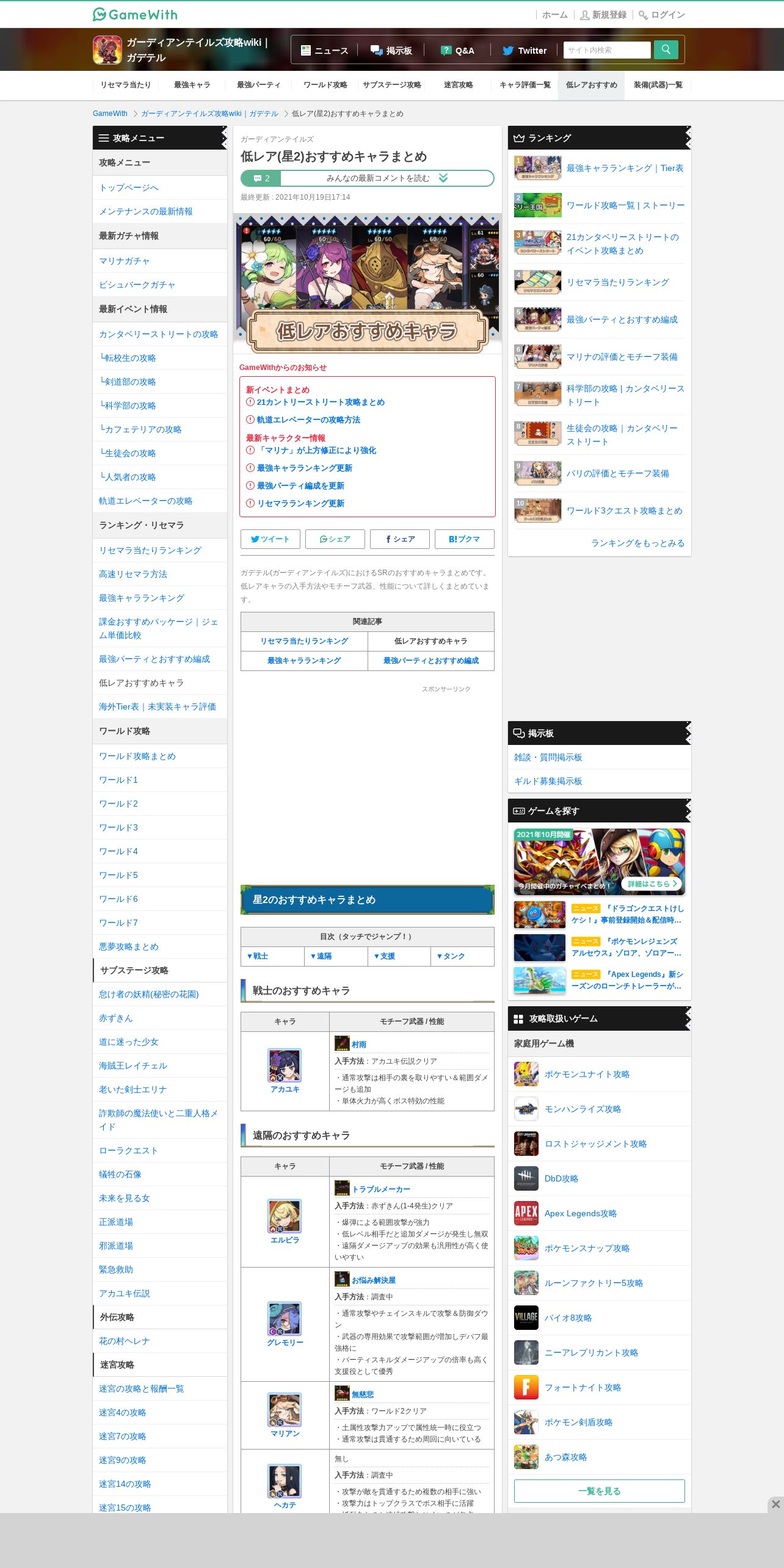
Task: Click the rank 4 リセマラ当たりランキング thumbnail
Action: click(537, 282)
